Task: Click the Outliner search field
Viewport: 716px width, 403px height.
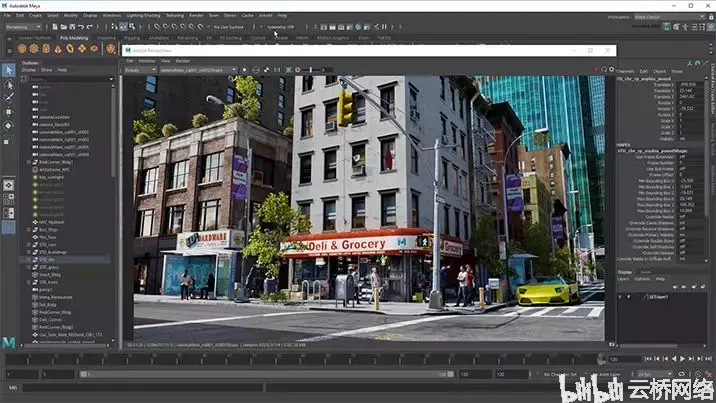Action: (72, 79)
